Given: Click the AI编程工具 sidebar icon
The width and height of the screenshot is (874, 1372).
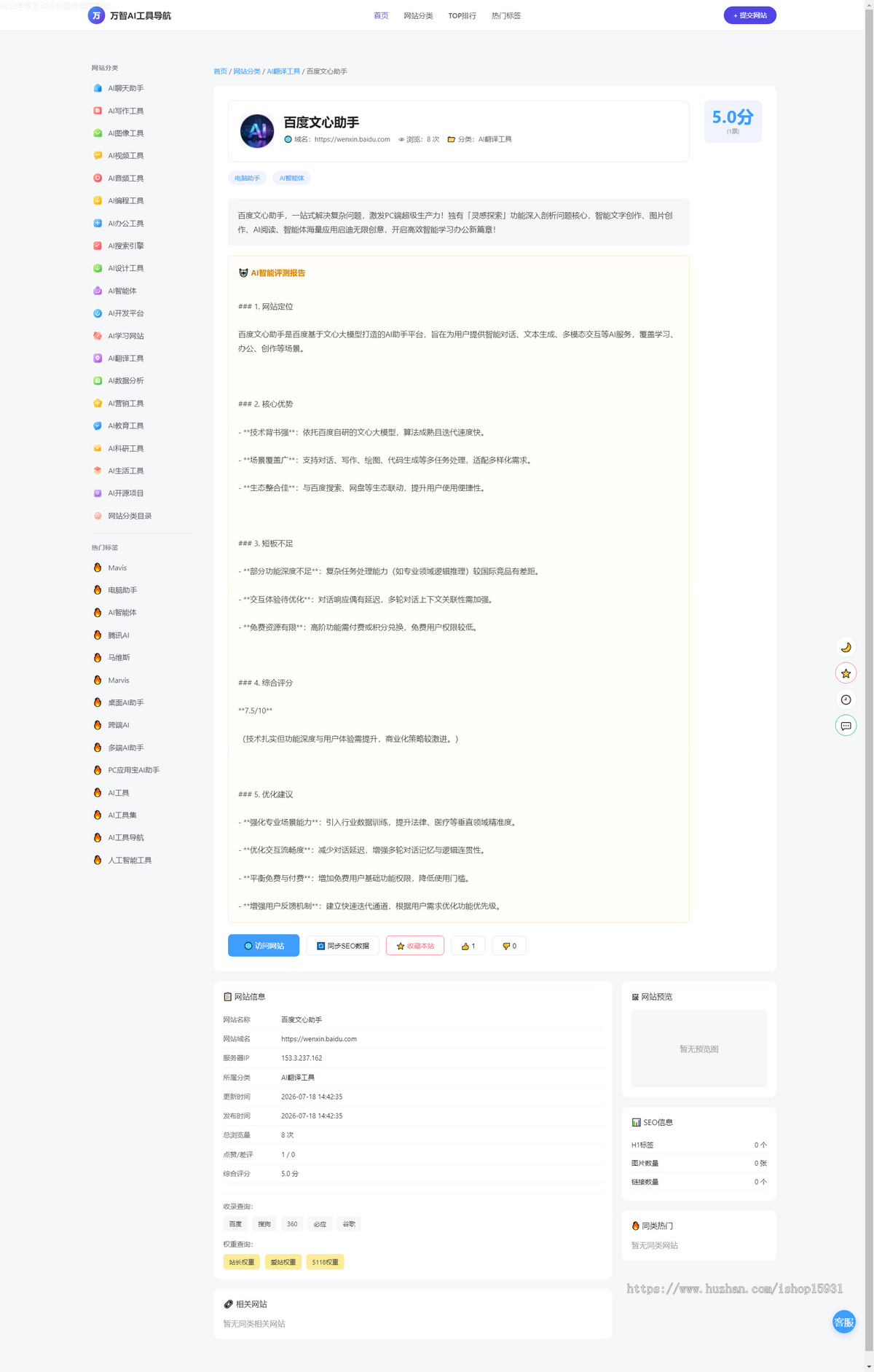Looking at the screenshot, I should [x=98, y=200].
